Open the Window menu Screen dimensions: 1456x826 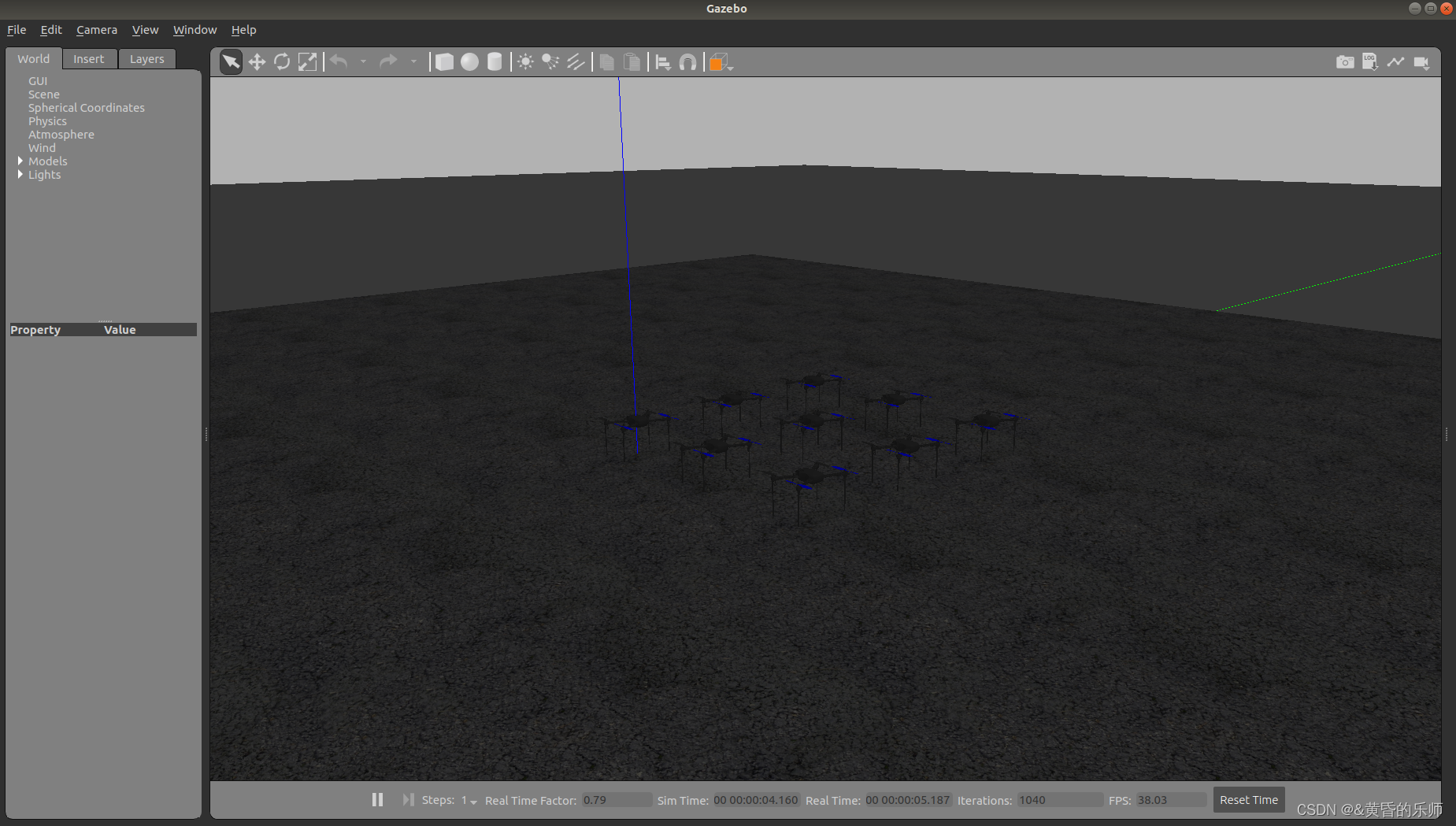coord(195,30)
